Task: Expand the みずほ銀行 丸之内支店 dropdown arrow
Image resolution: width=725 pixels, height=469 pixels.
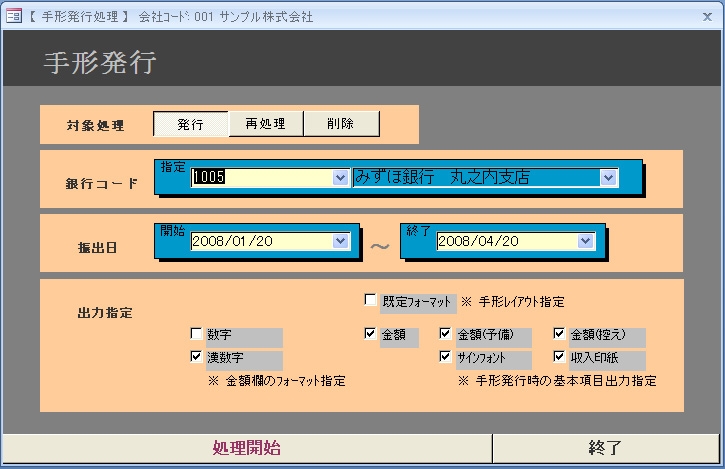Action: [608, 178]
